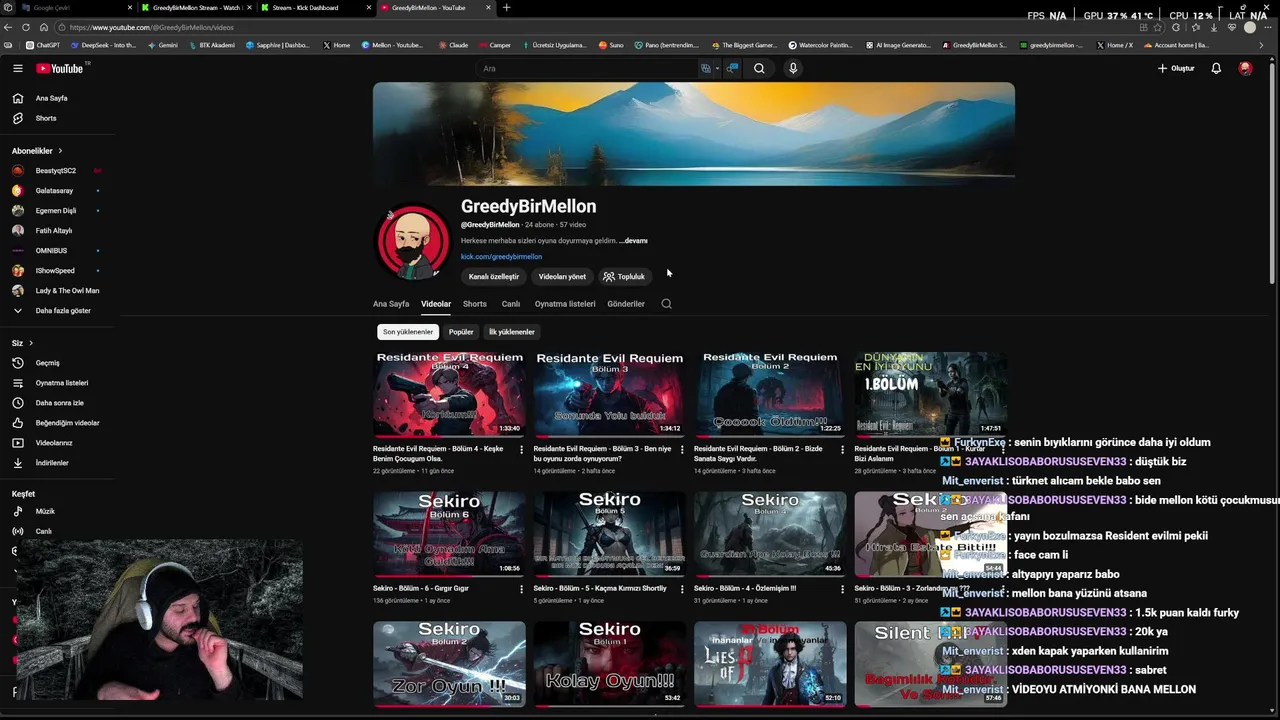Open Beğendiğim videolar

[58, 423]
